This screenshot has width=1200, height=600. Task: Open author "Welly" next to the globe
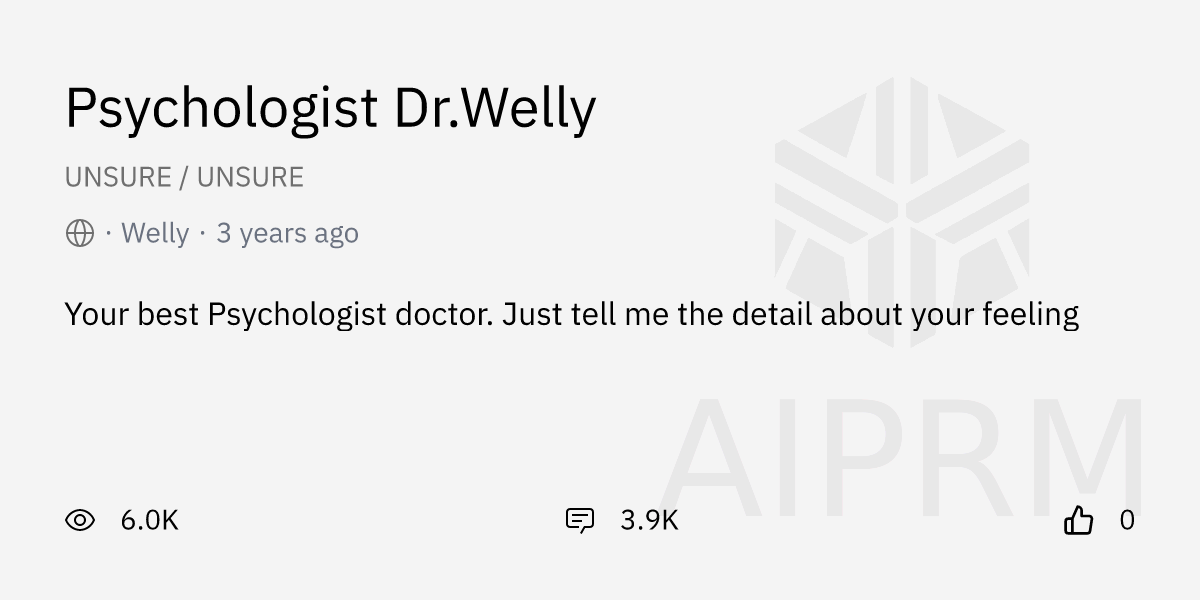154,233
